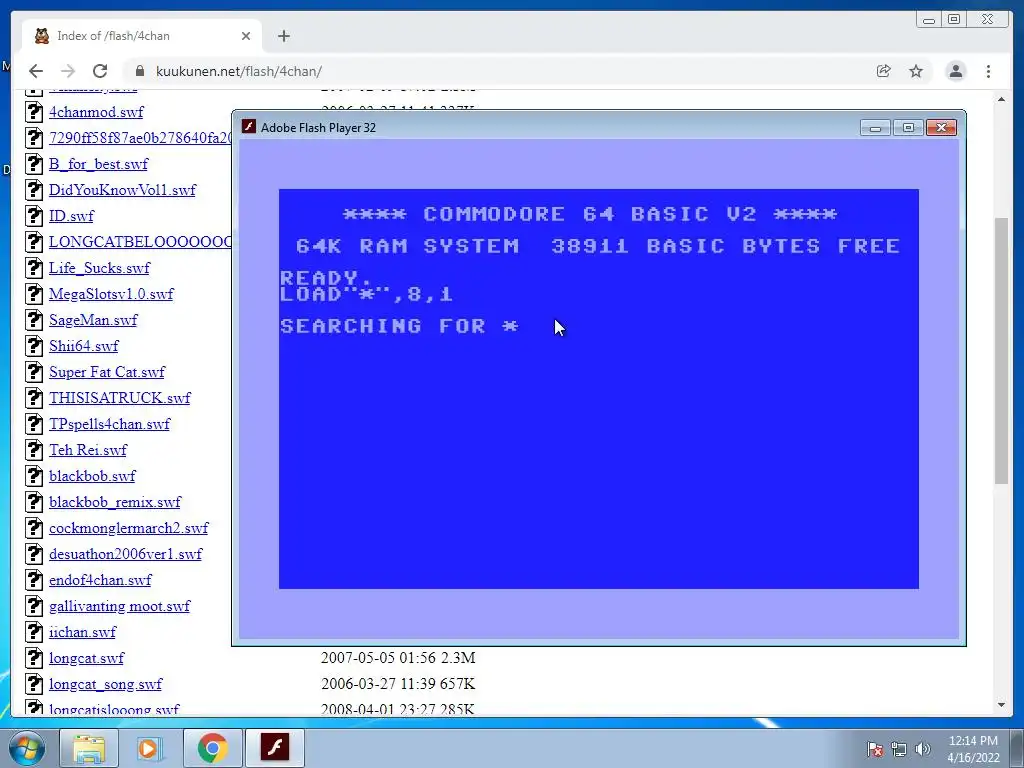Screen dimensions: 1024x768
Task: Click the address bar URL field
Action: pos(496,71)
